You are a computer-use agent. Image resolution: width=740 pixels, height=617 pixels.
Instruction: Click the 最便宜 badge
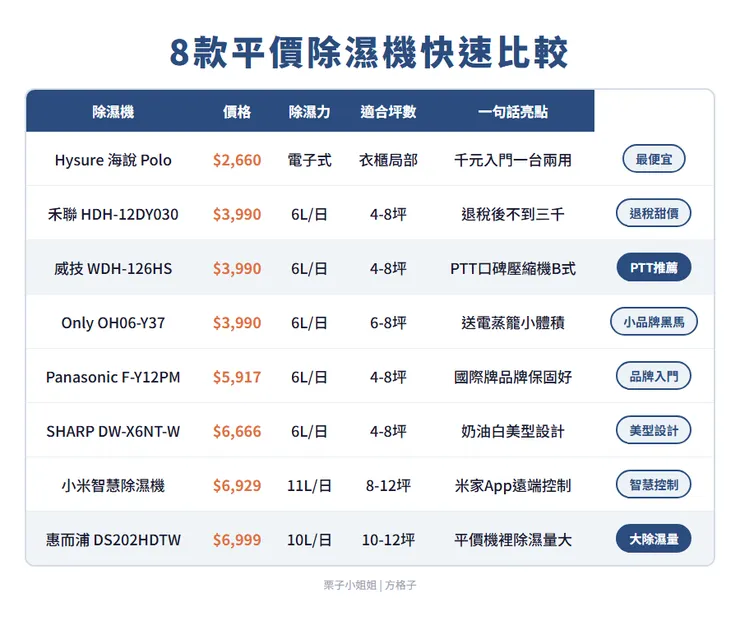point(654,159)
